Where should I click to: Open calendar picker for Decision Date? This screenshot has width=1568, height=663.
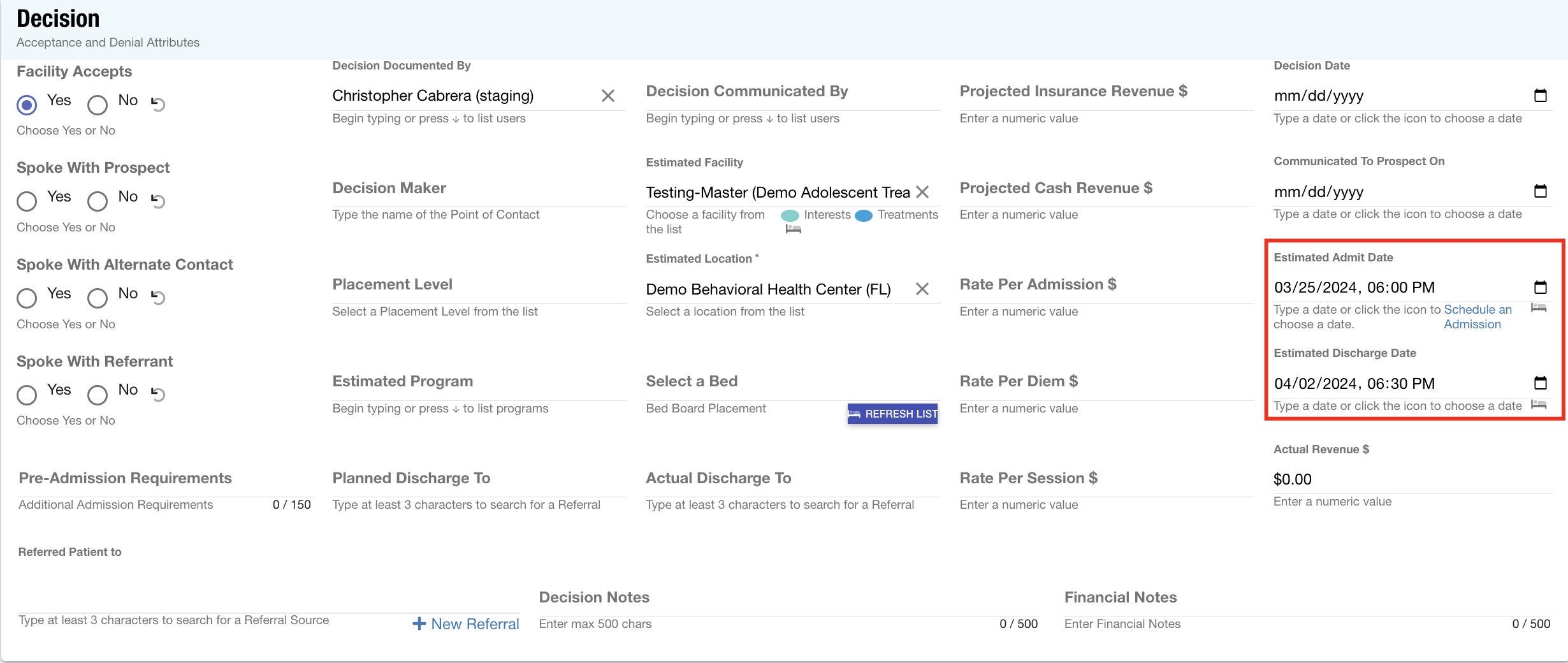point(1540,96)
